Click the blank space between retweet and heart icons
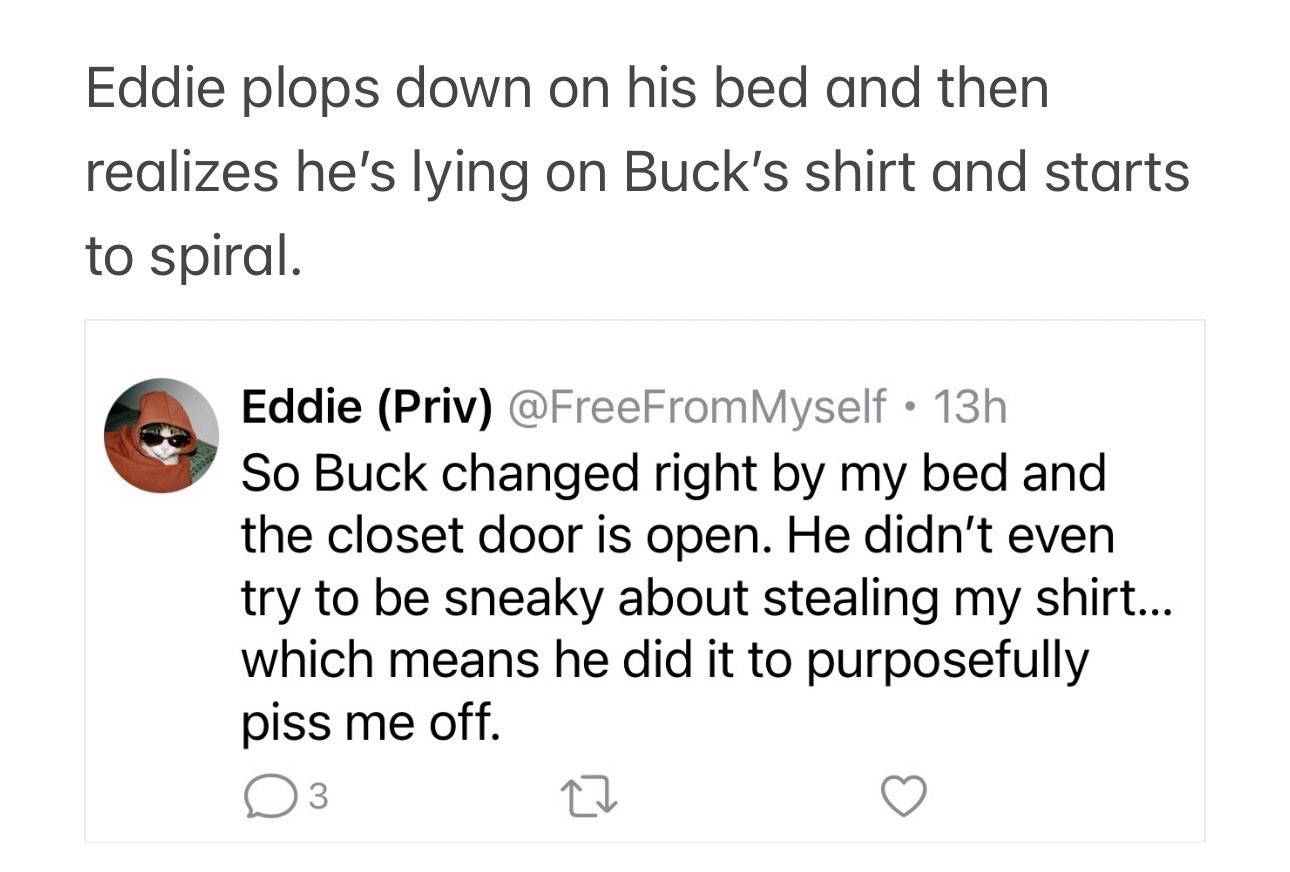The width and height of the screenshot is (1290, 872). pos(744,797)
